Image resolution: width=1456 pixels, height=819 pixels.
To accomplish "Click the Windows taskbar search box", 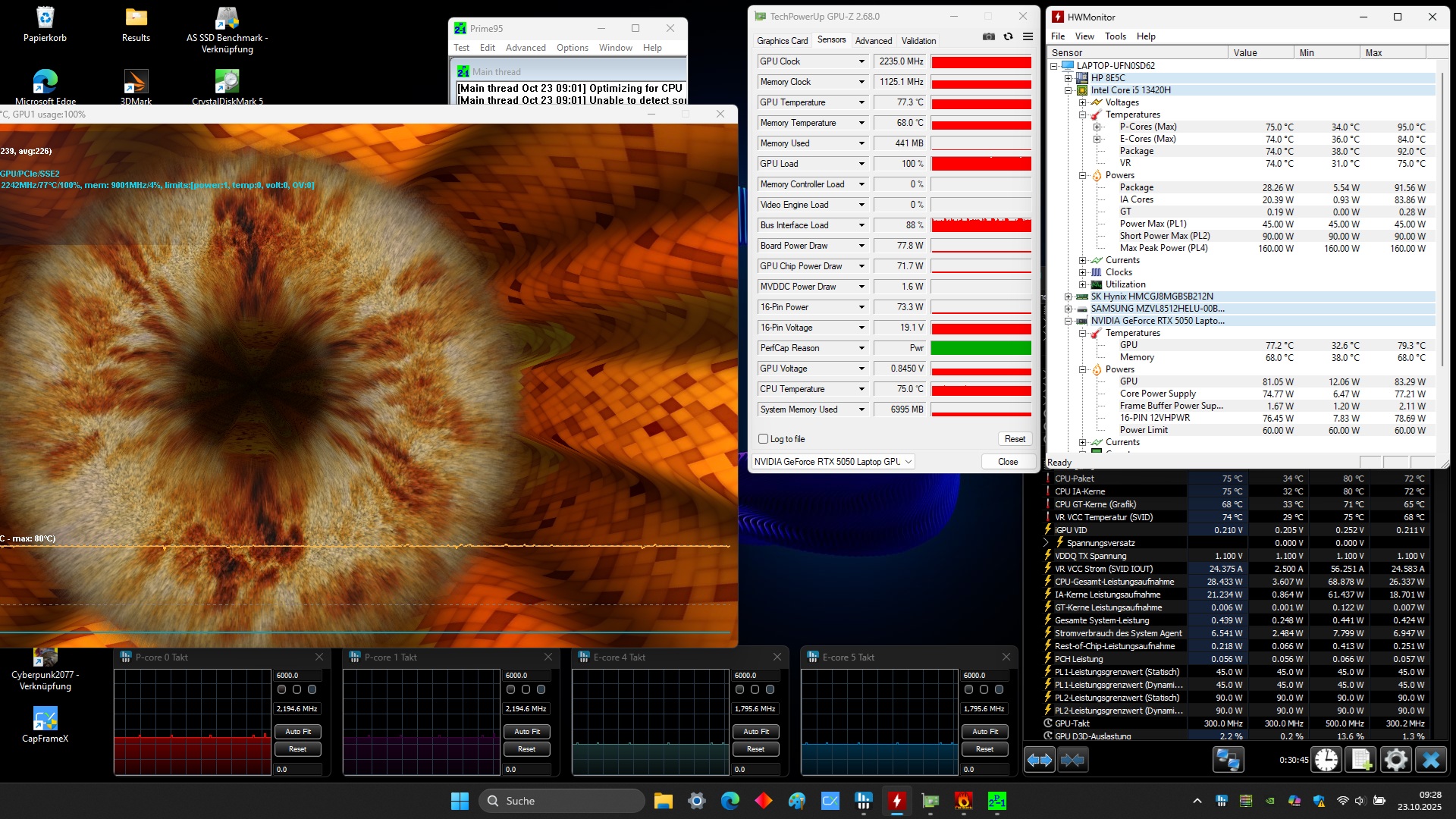I will point(561,801).
